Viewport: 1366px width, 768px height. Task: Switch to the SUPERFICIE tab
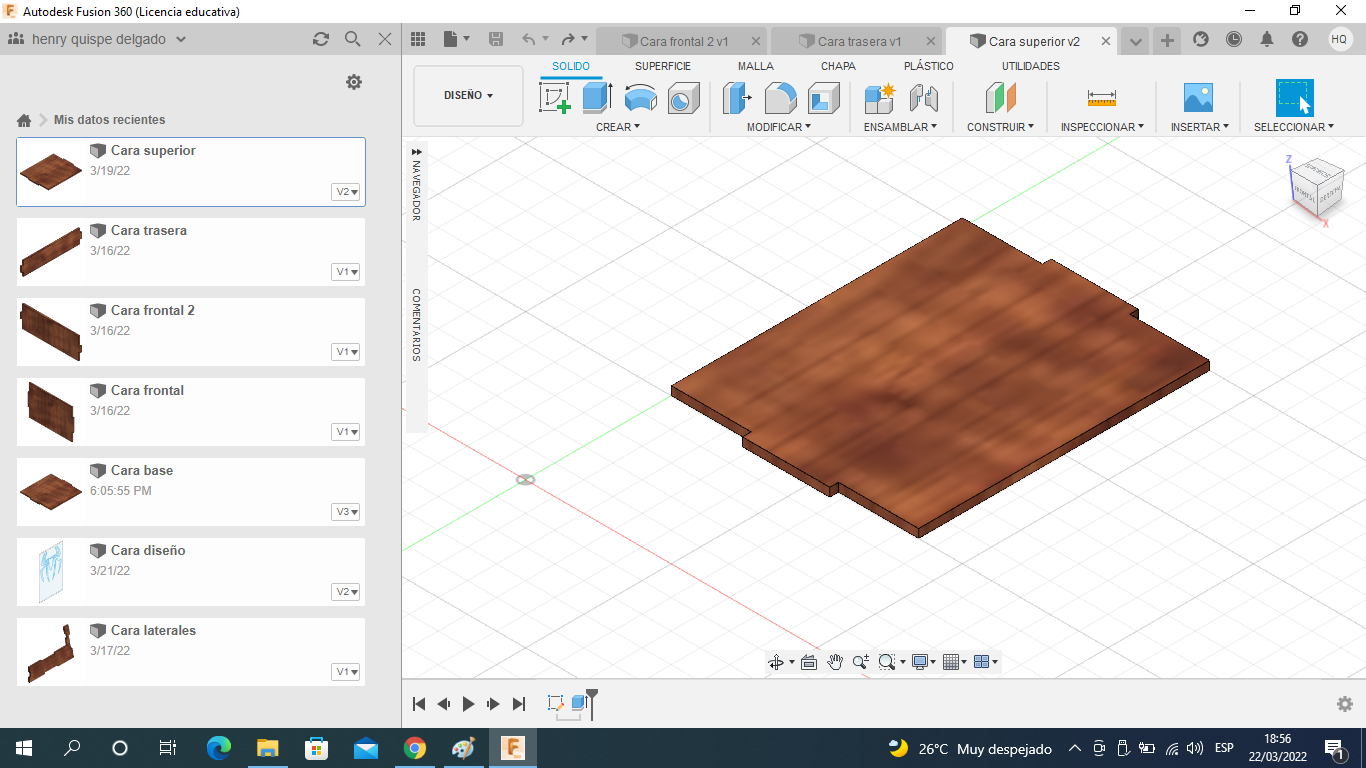[663, 66]
